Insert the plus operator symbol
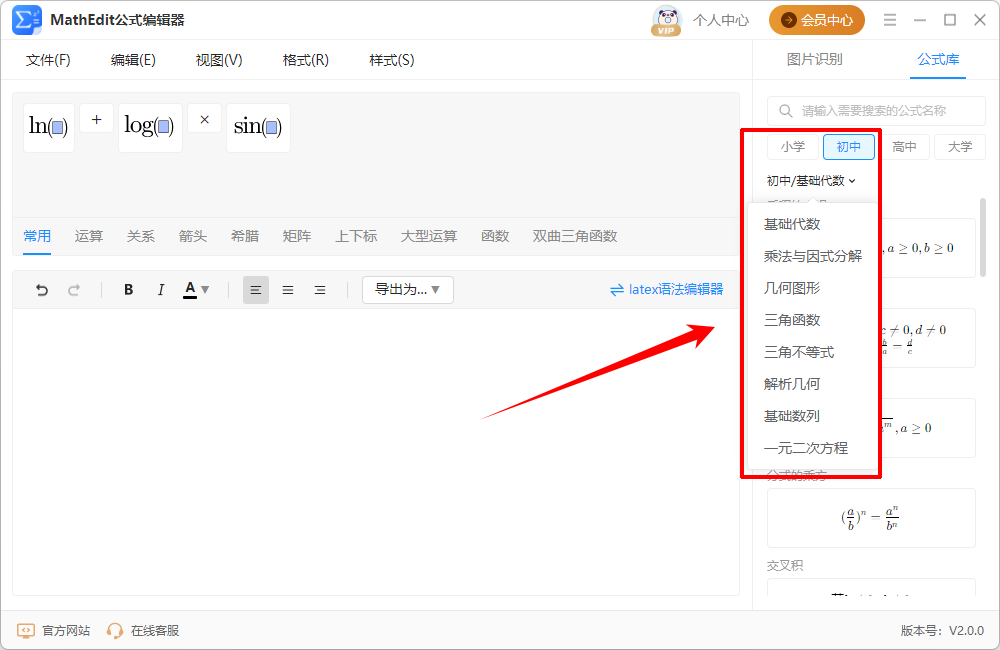The width and height of the screenshot is (1000, 650). point(97,119)
